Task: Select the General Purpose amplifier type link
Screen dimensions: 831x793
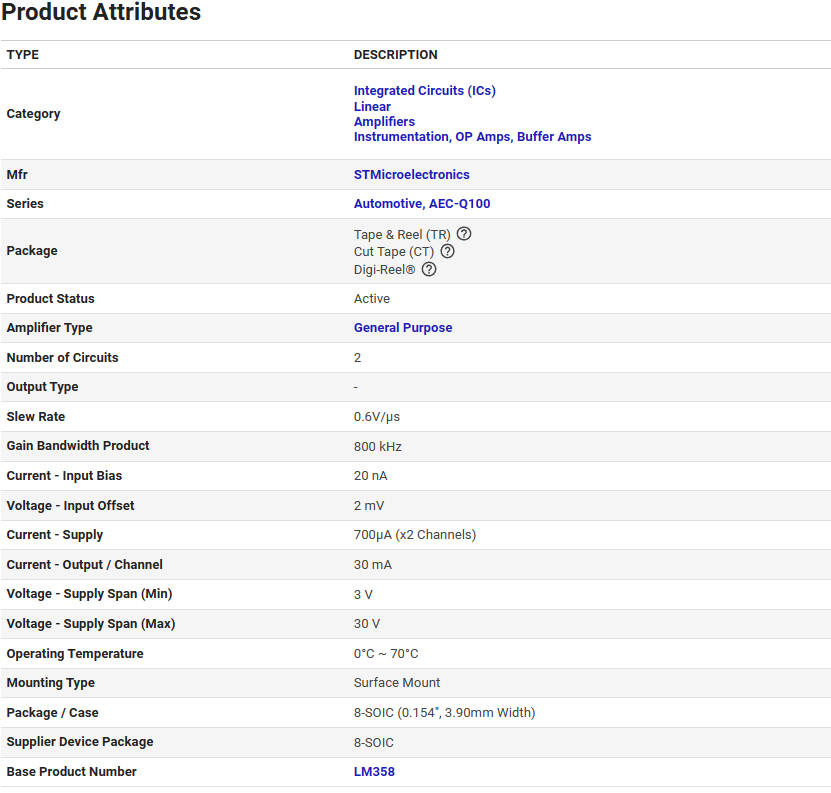Action: (x=402, y=328)
